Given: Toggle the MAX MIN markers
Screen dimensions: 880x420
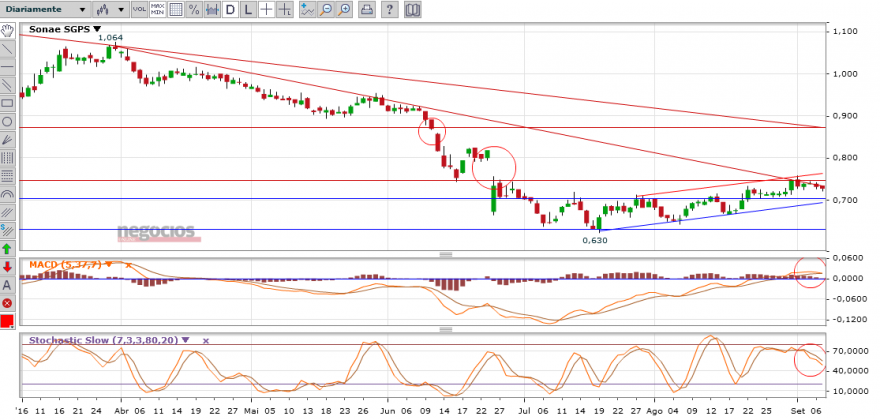Looking at the screenshot, I should pos(158,10).
